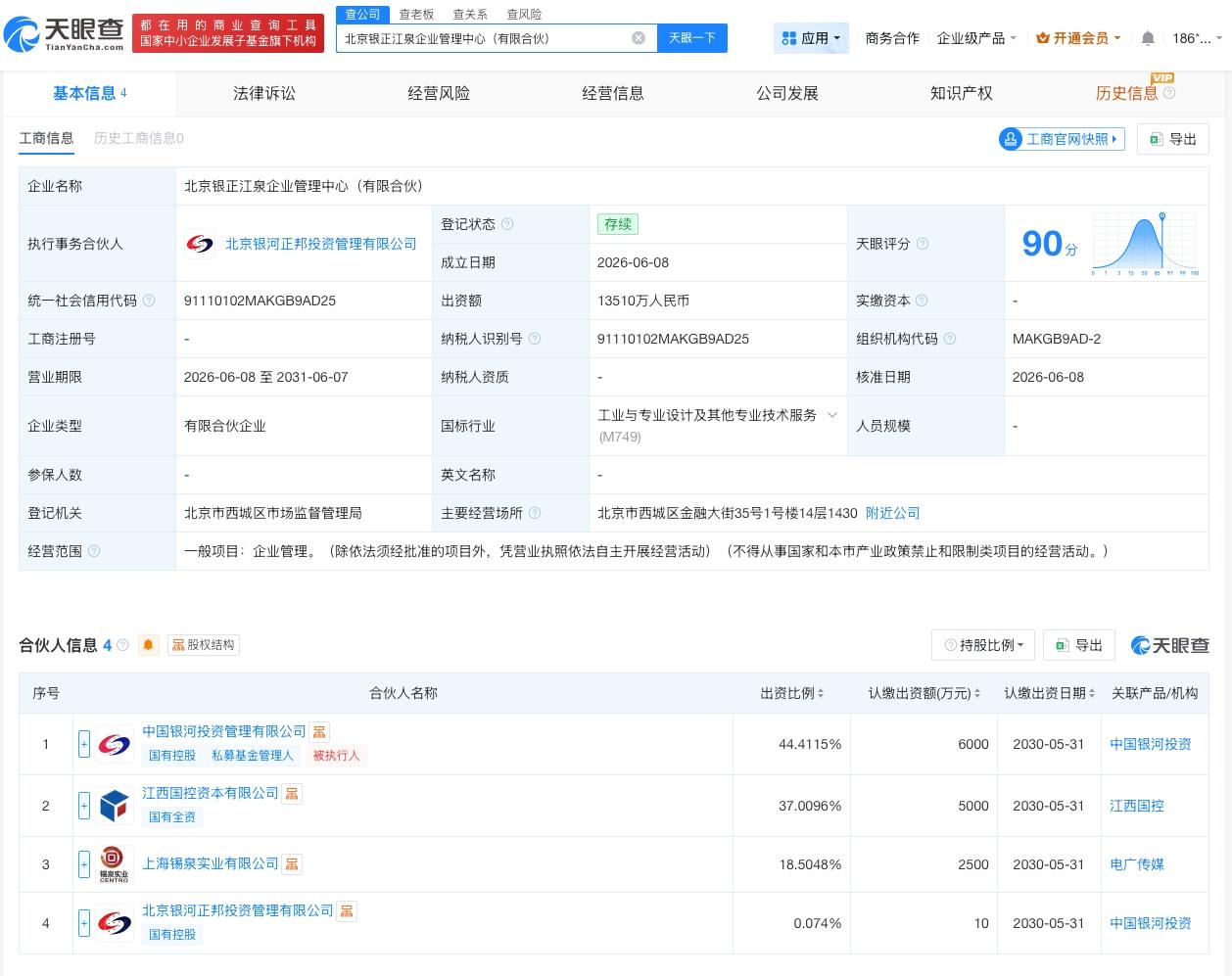This screenshot has width=1232, height=976.
Task: Select the 查老板 search tab
Action: point(416,15)
